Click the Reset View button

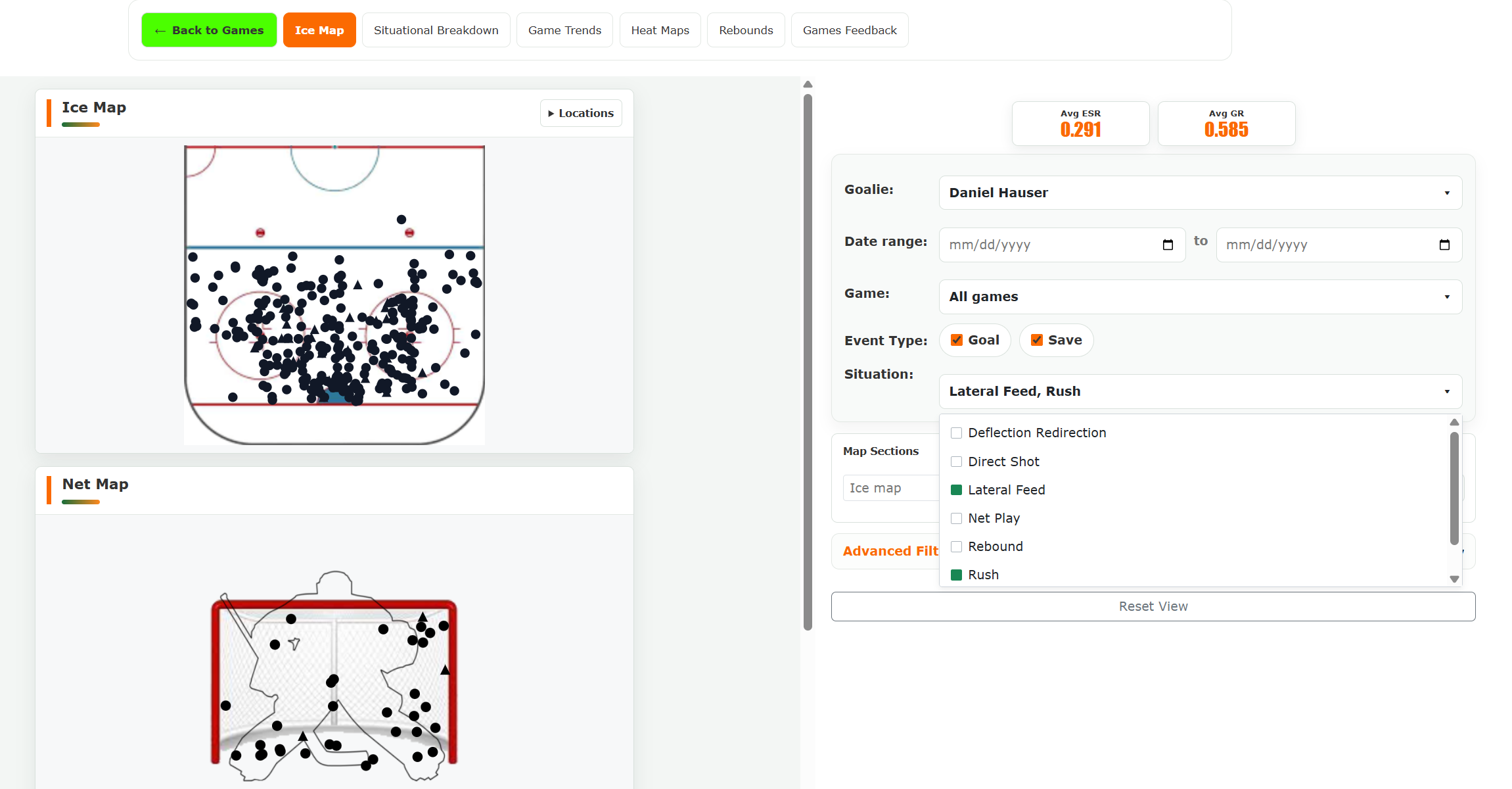click(1153, 606)
